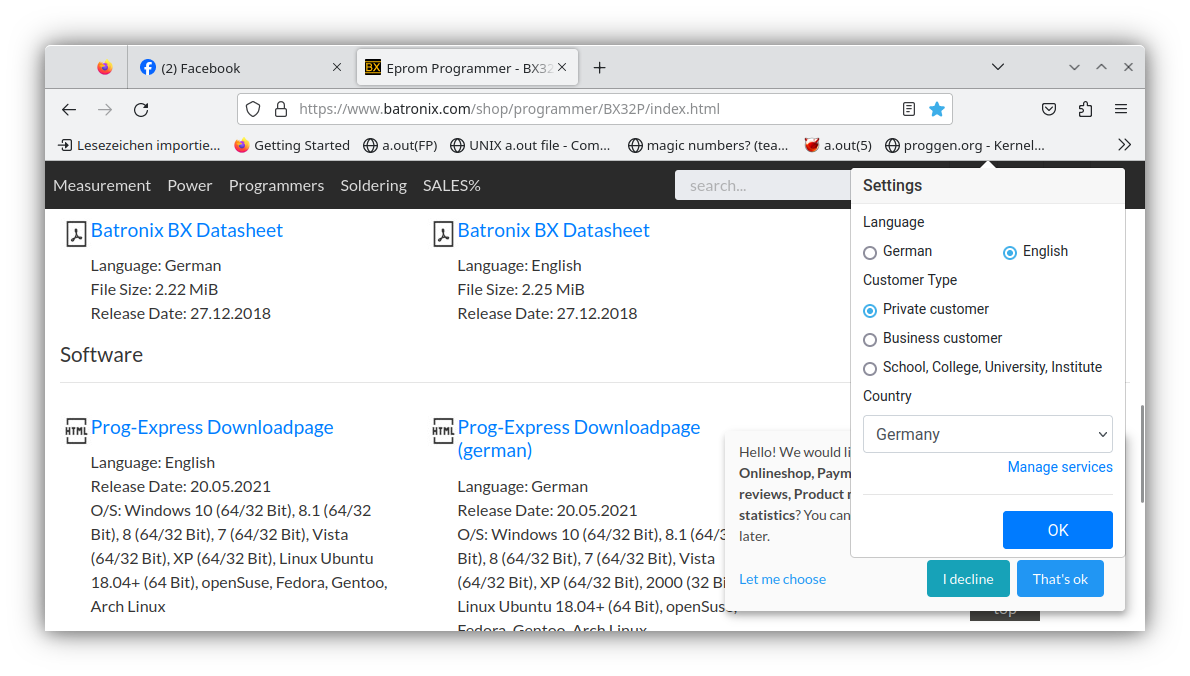The height and width of the screenshot is (676, 1190).
Task: Click the HTML icon beside Prog-Express Downloadpage
Action: (76, 428)
